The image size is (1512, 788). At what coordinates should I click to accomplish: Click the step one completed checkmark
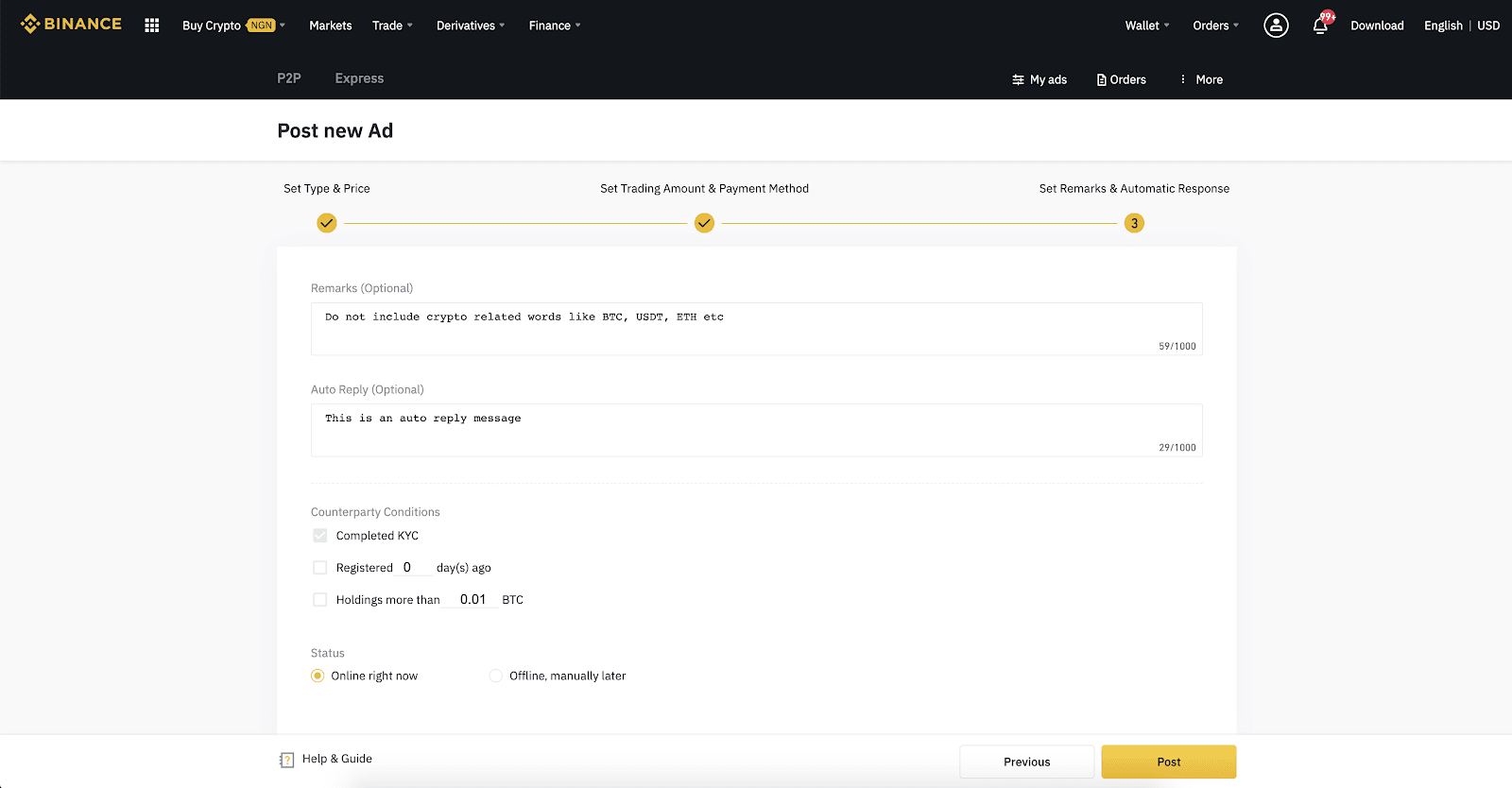pyautogui.click(x=326, y=223)
